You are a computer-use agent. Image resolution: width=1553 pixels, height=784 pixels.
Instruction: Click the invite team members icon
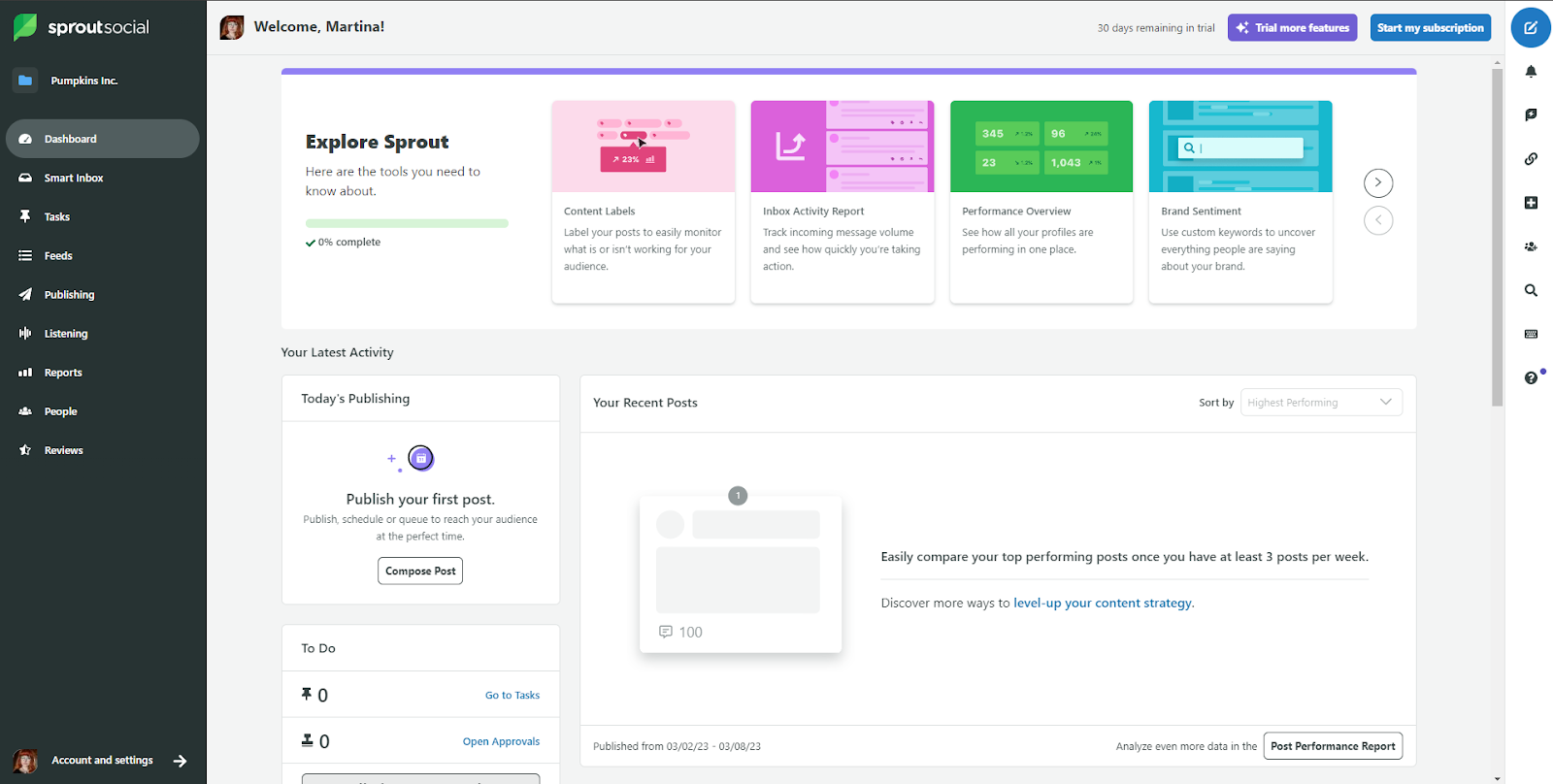pos(1531,246)
